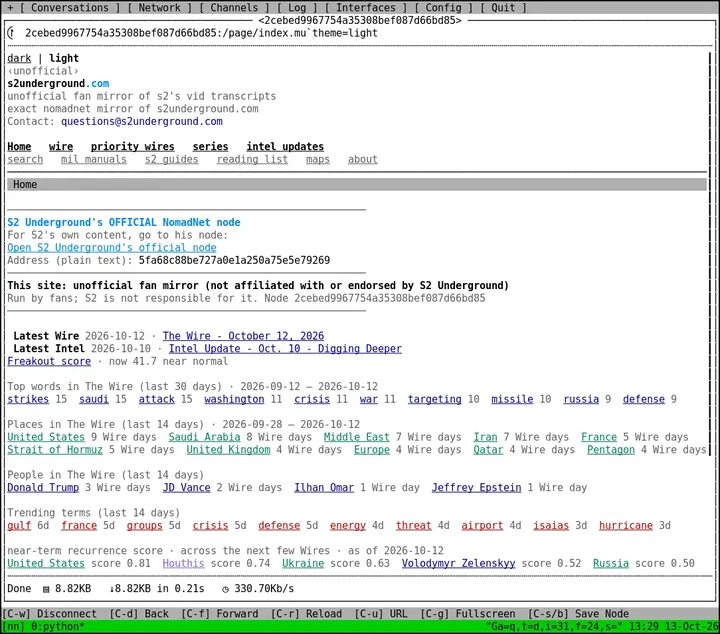Open the United Kingdom place link
Viewport: 720px width, 634px height.
coord(228,450)
